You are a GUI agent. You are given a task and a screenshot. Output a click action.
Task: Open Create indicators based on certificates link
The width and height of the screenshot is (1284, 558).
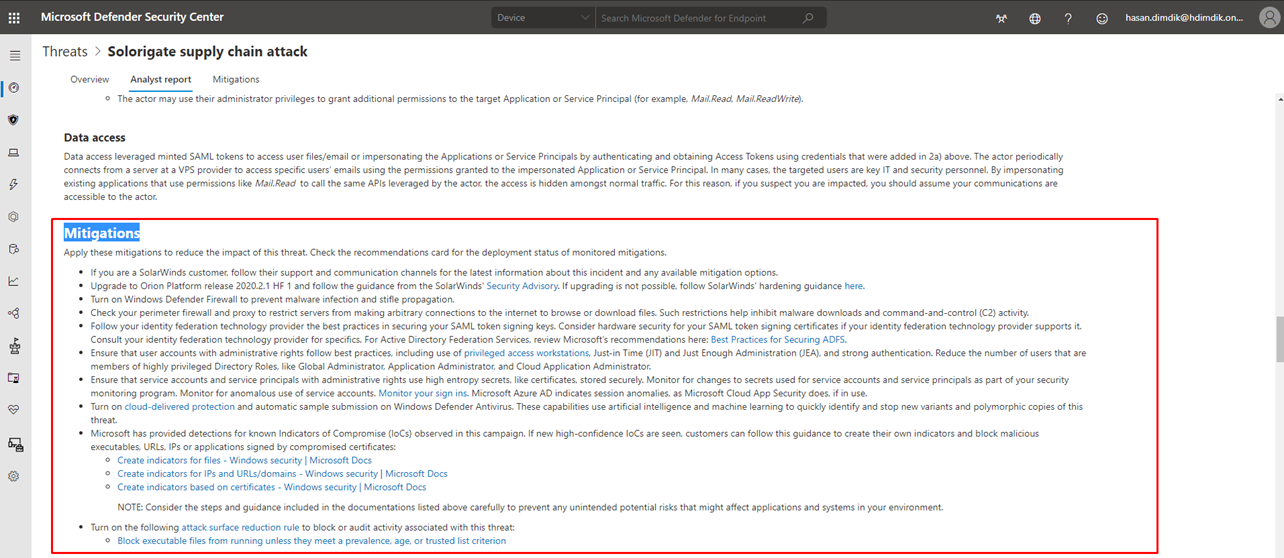(272, 487)
